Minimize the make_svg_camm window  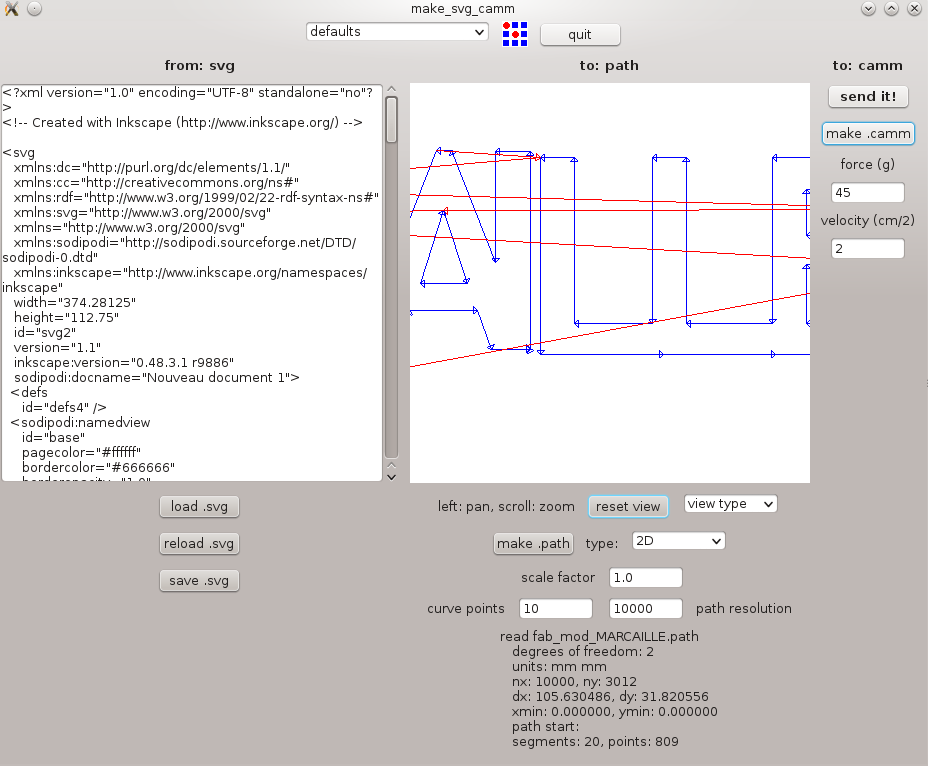(x=868, y=9)
